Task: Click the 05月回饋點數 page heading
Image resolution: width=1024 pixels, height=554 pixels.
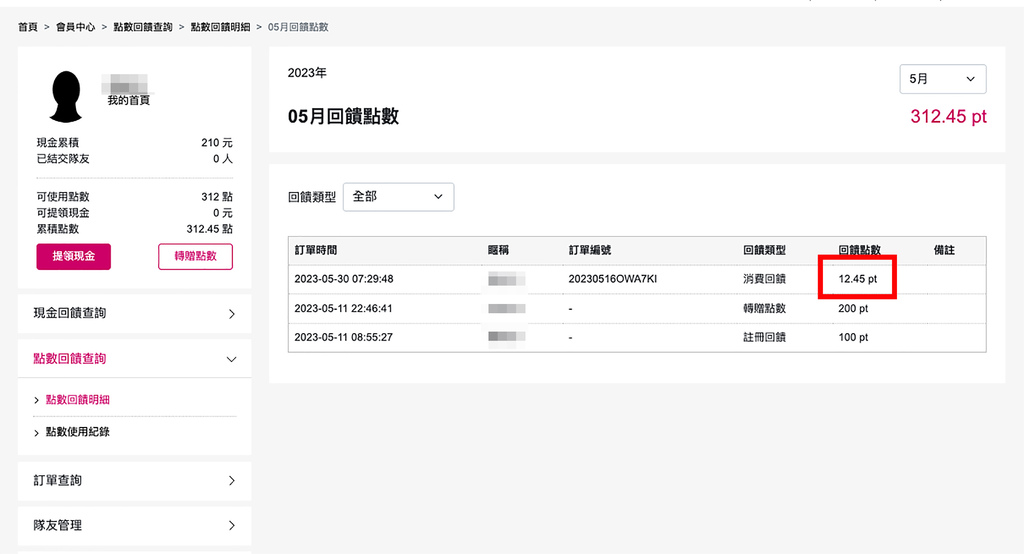Action: coord(343,116)
